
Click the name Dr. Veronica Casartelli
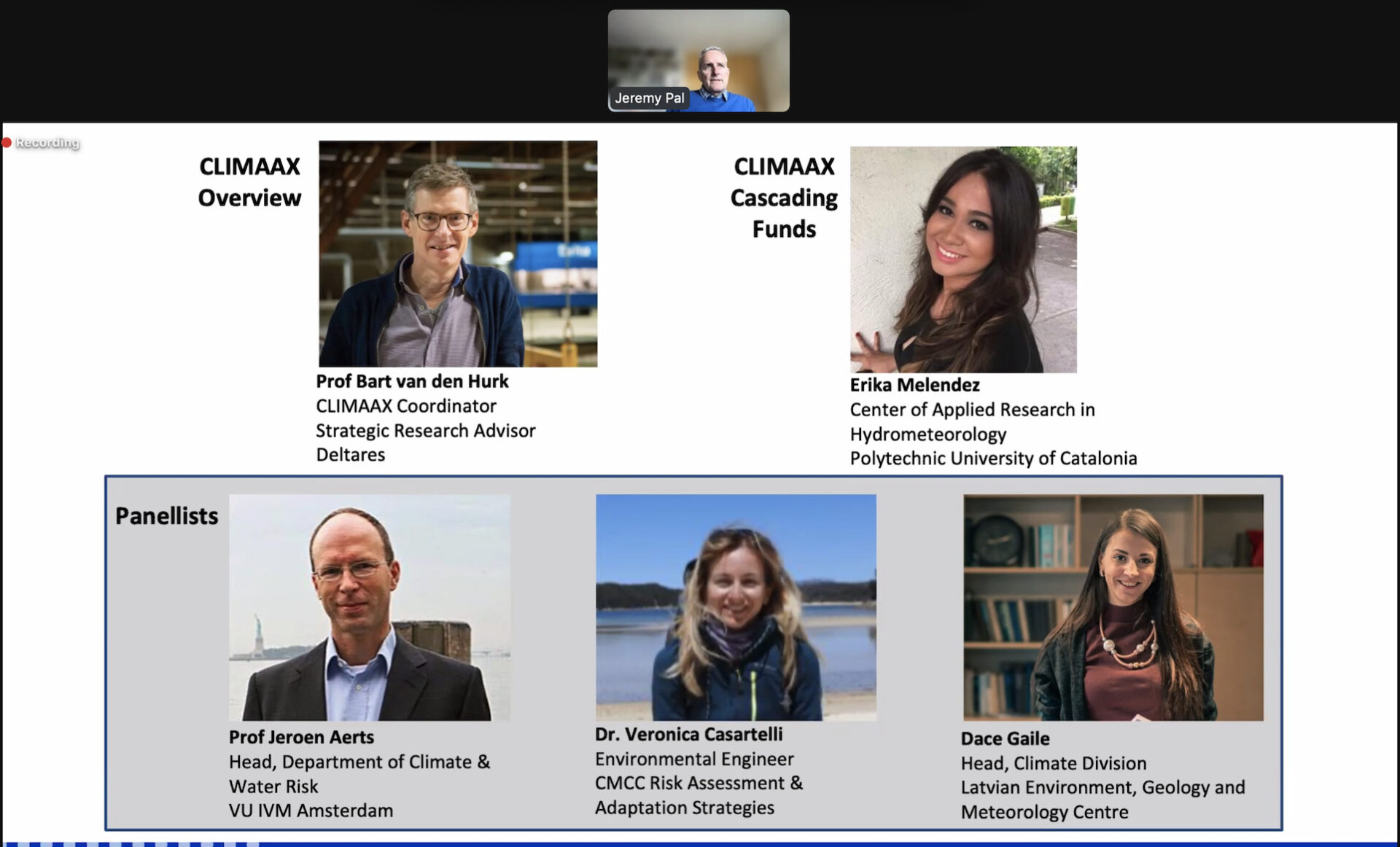click(688, 734)
